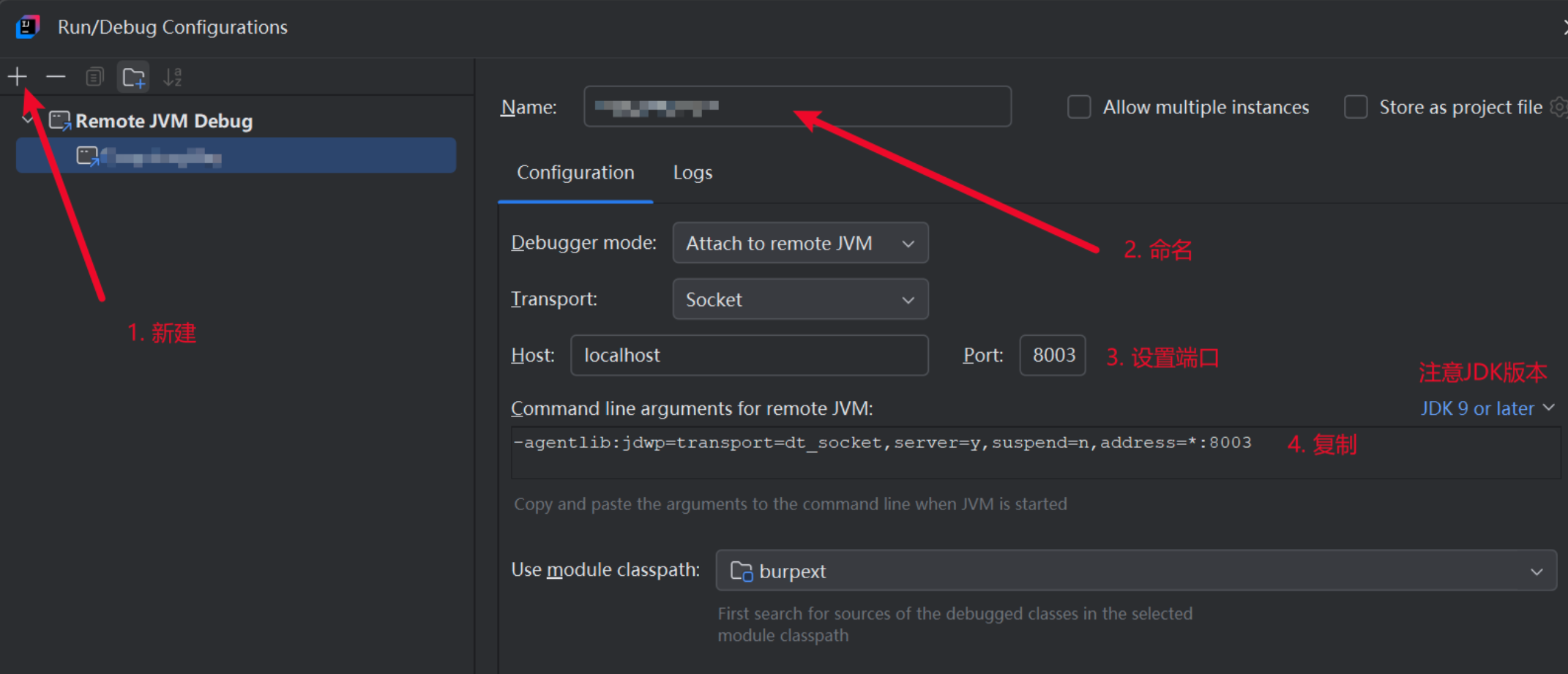Image resolution: width=1568 pixels, height=674 pixels.
Task: Click the Use module classpath label
Action: click(x=605, y=570)
